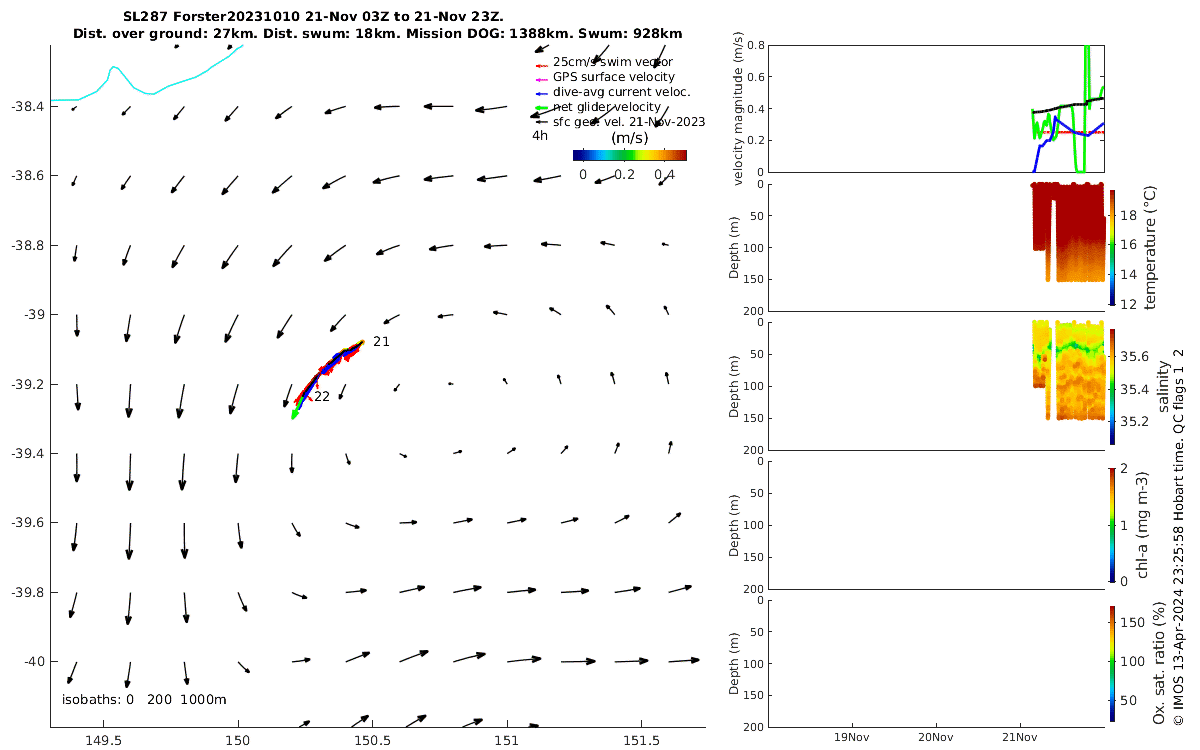Click the '25cm/s swim vector' legend entry
Viewport: 1200px width, 750px height.
point(612,62)
